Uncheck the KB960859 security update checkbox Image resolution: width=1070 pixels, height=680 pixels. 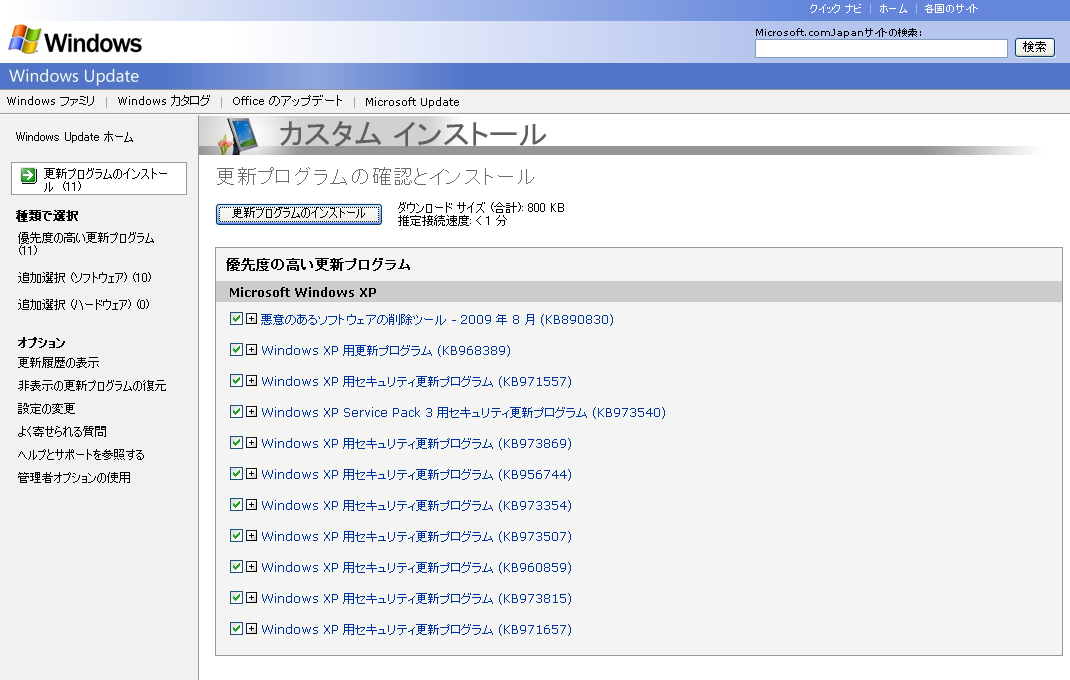[x=236, y=566]
